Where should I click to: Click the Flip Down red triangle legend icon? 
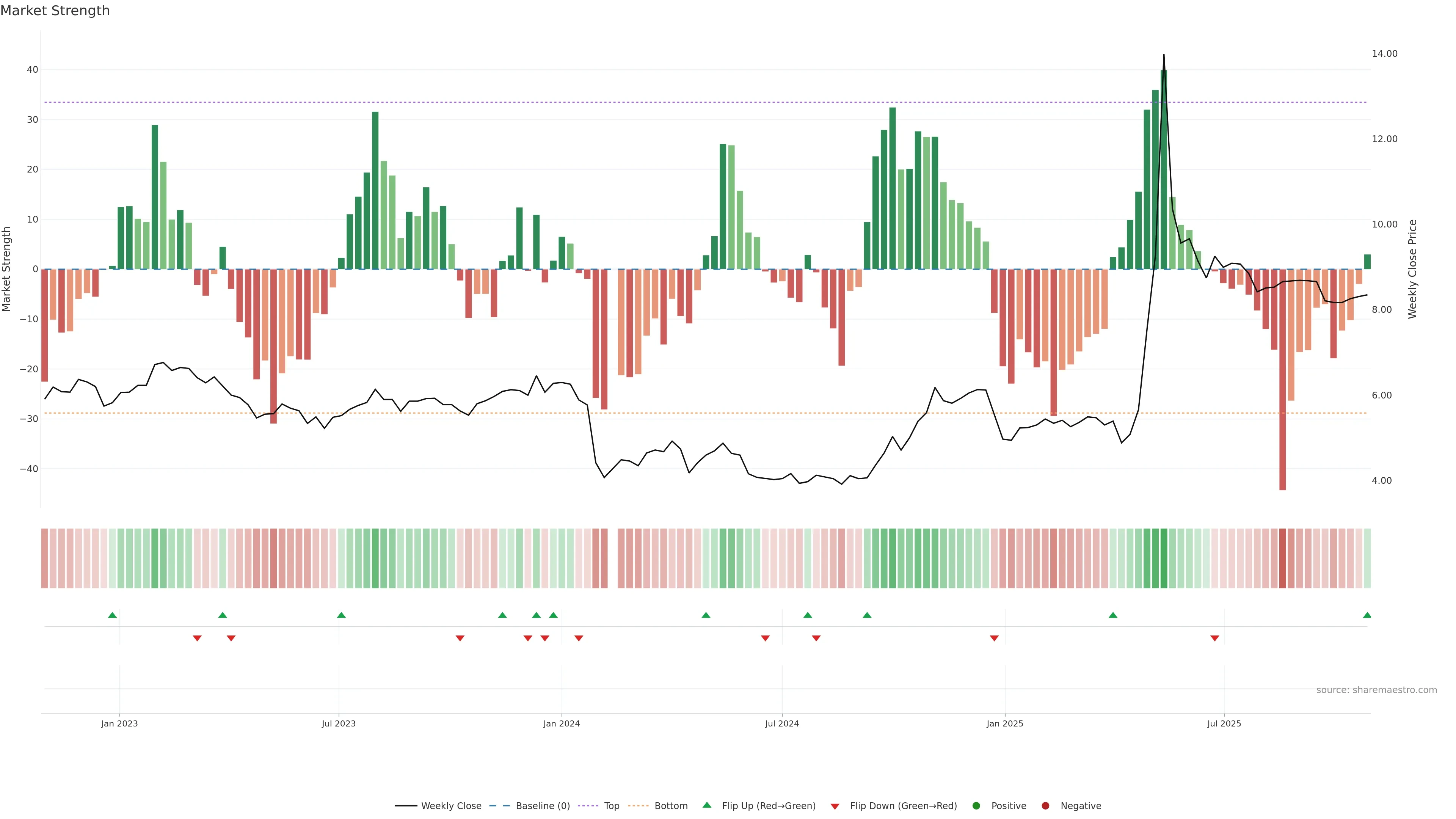(x=835, y=806)
